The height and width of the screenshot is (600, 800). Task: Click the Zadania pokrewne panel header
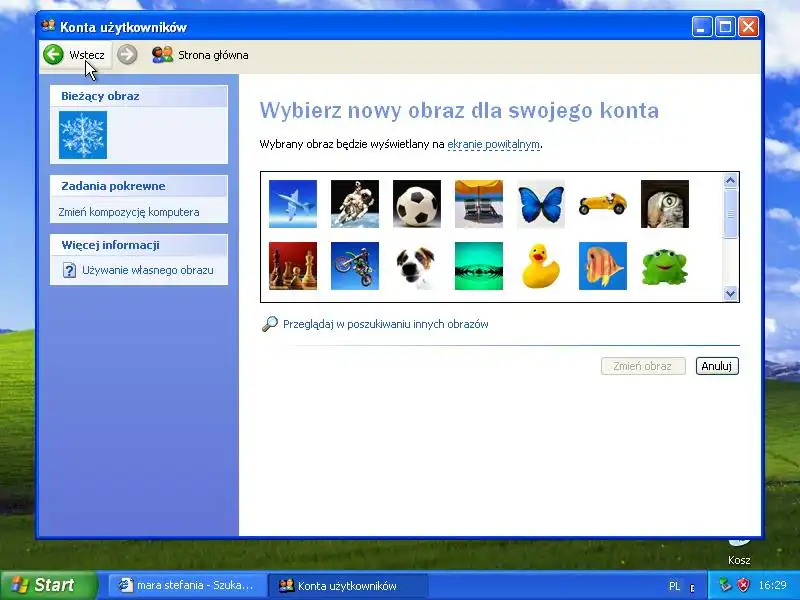coord(139,186)
